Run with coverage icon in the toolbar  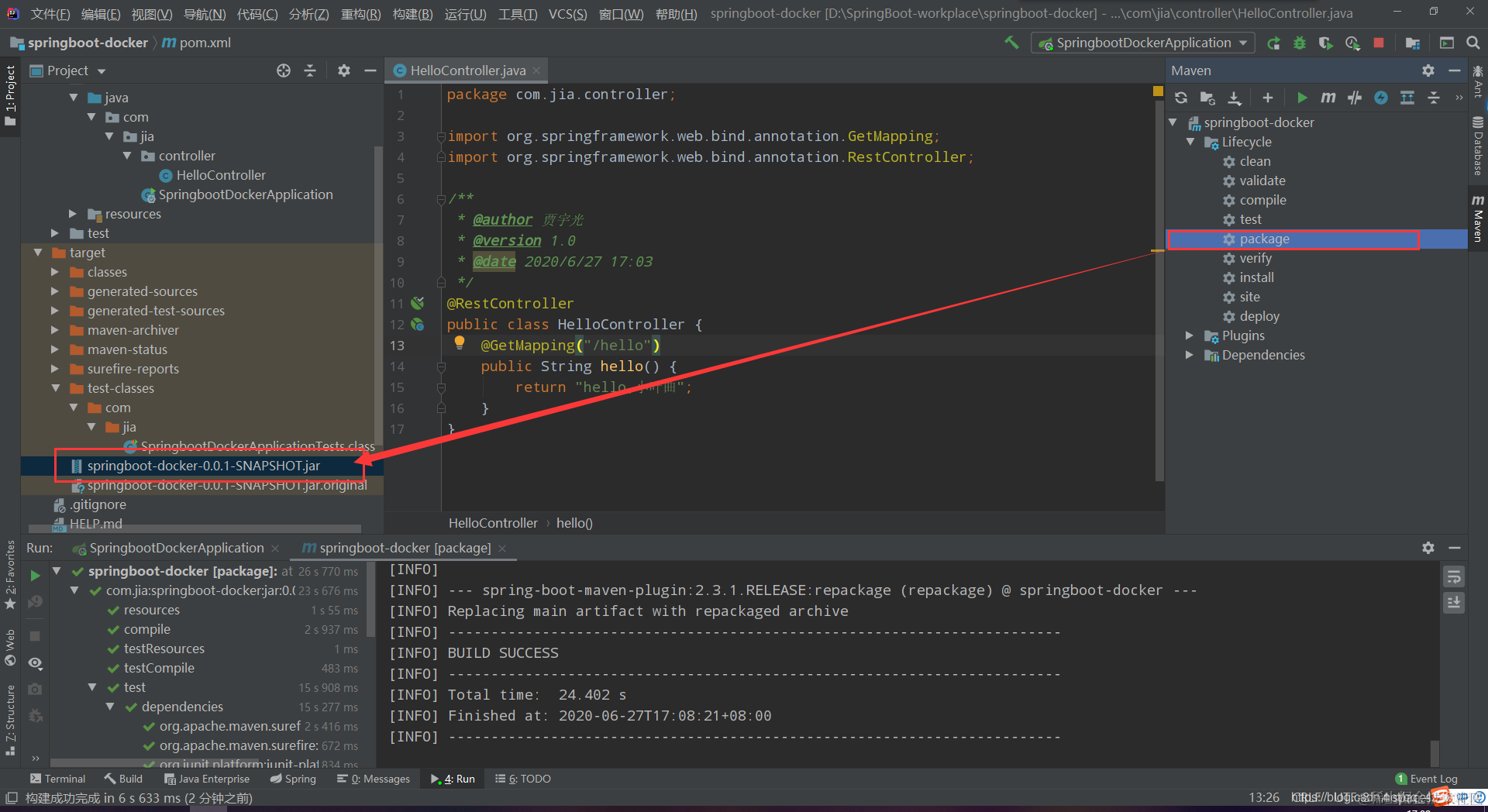pyautogui.click(x=1326, y=43)
